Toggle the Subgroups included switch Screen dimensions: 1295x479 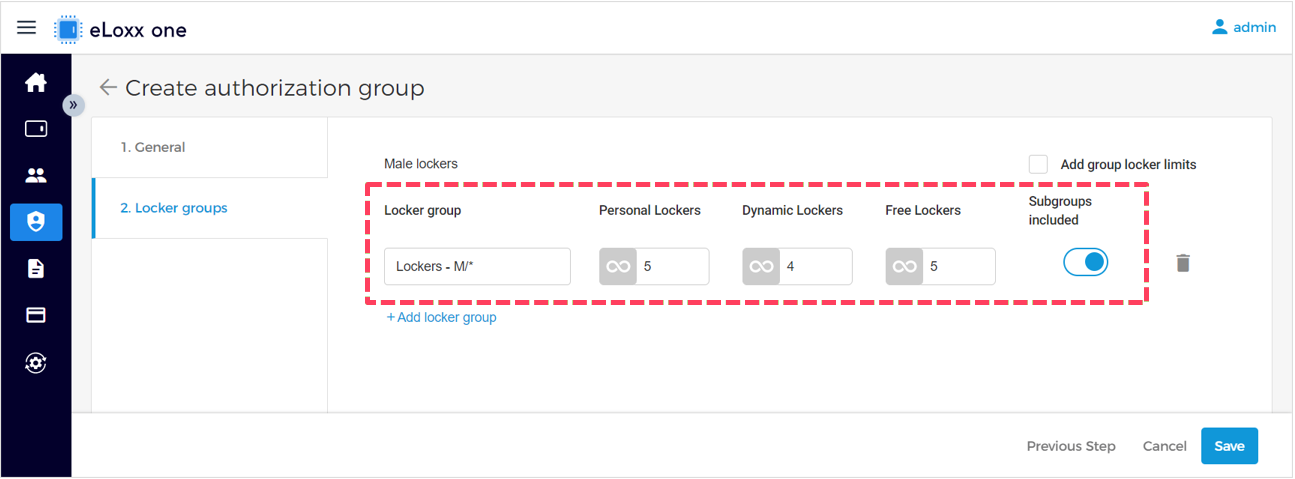point(1086,262)
